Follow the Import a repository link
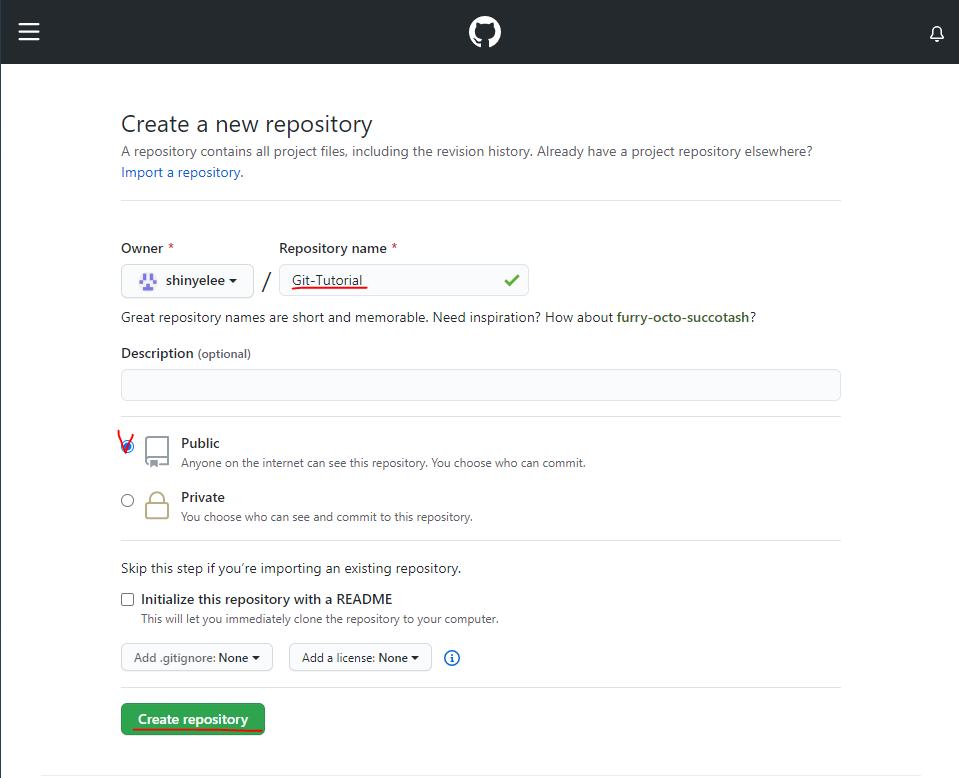 click(182, 172)
